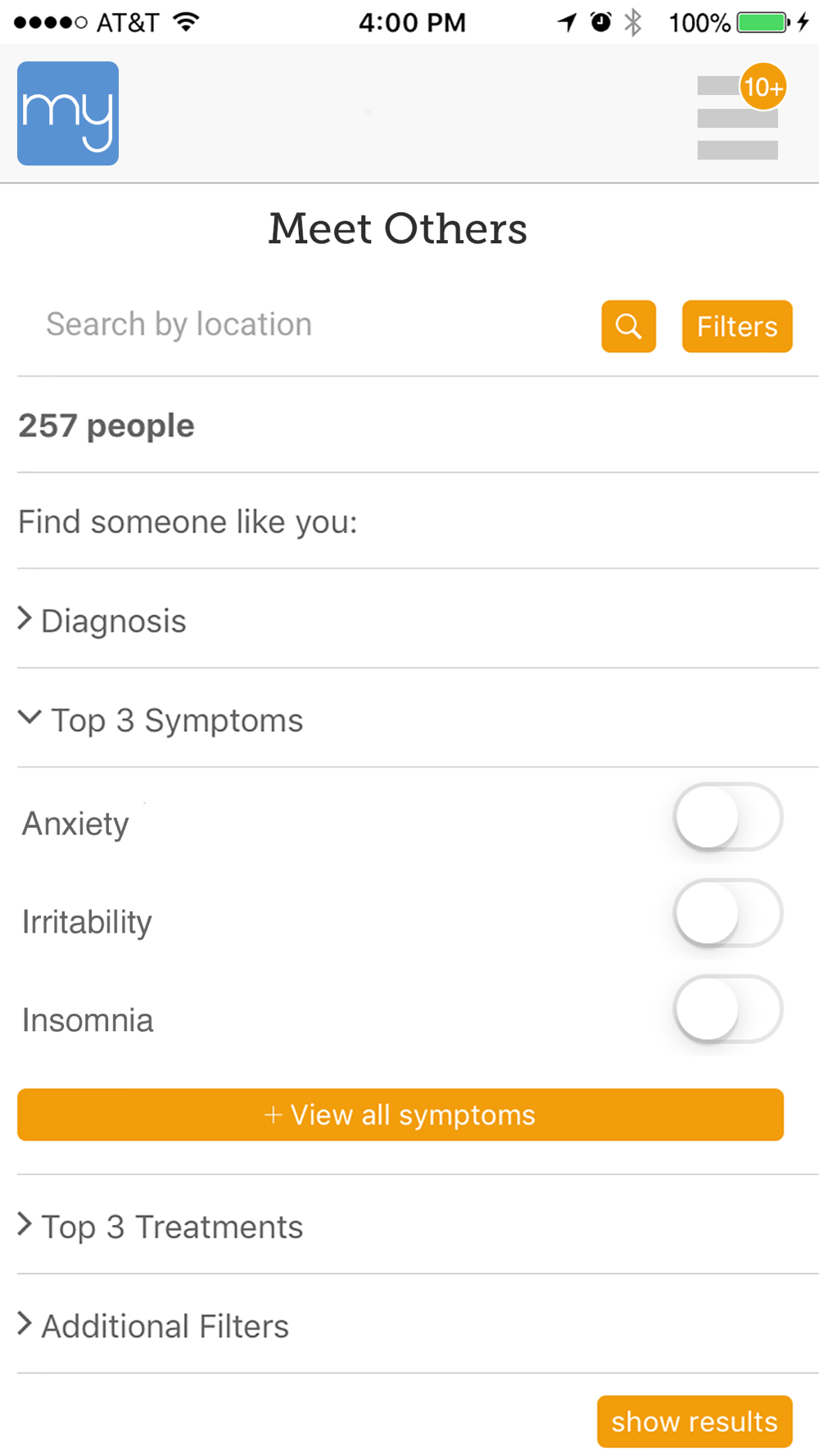The width and height of the screenshot is (819, 1456).
Task: Tap the alarm clock status icon
Action: 601,22
